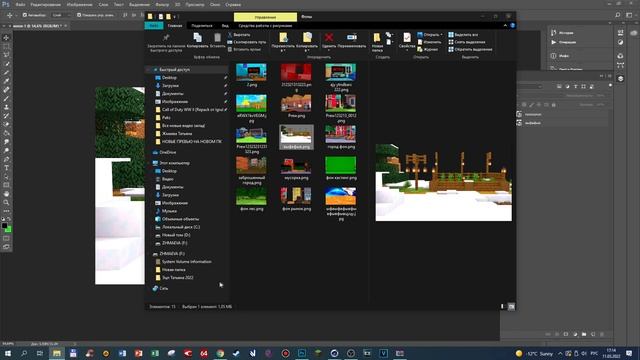The height and width of the screenshot is (360, 640).
Task: Toggle Show Transform Controls checkbox
Action: coord(79,15)
